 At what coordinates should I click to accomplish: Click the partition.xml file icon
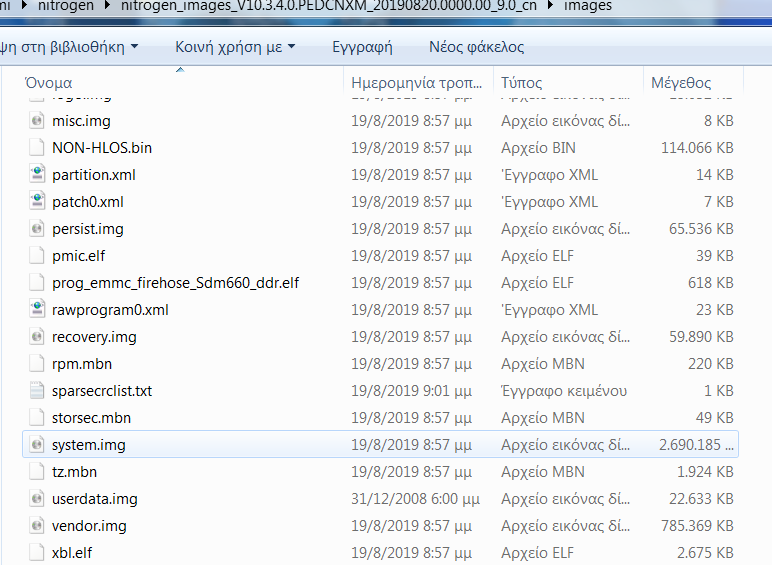(x=37, y=175)
